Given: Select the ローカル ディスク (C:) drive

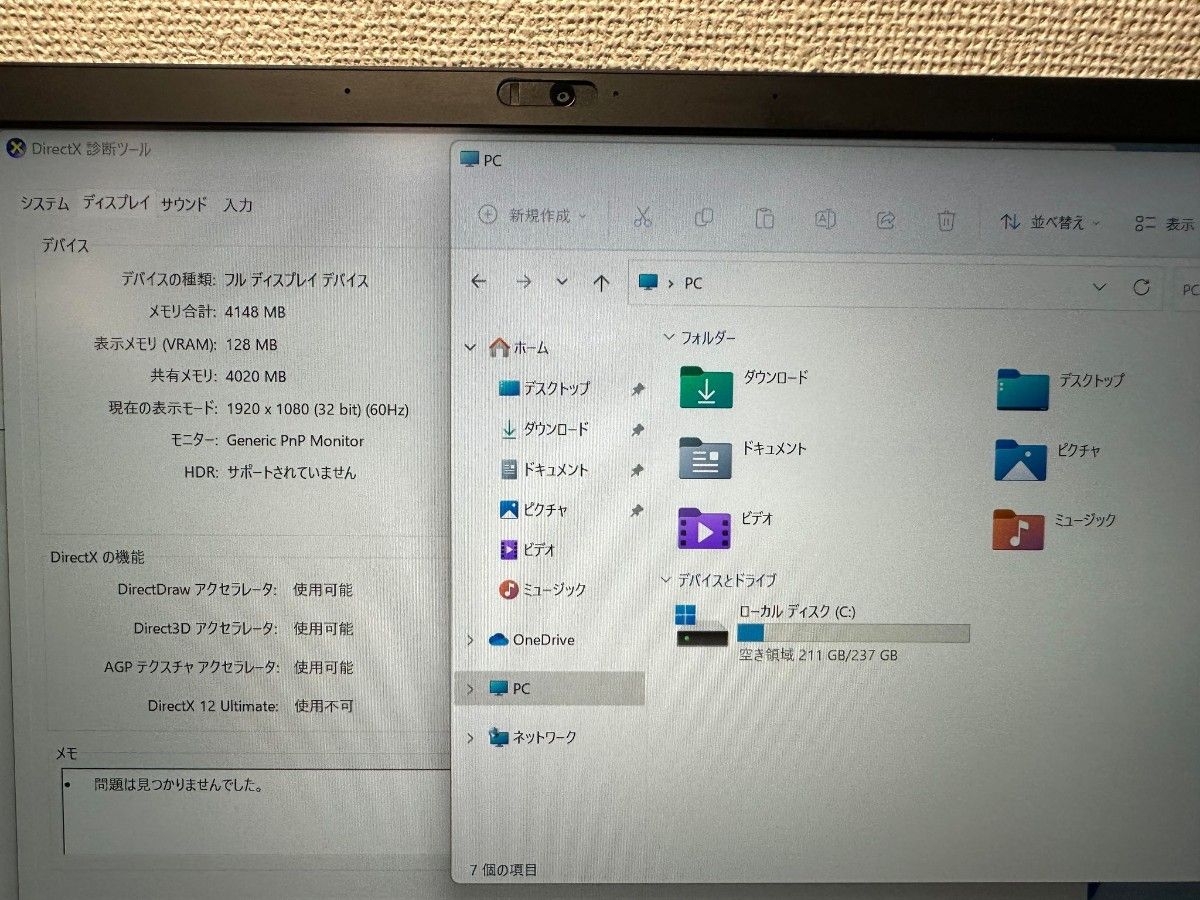Looking at the screenshot, I should [x=822, y=631].
